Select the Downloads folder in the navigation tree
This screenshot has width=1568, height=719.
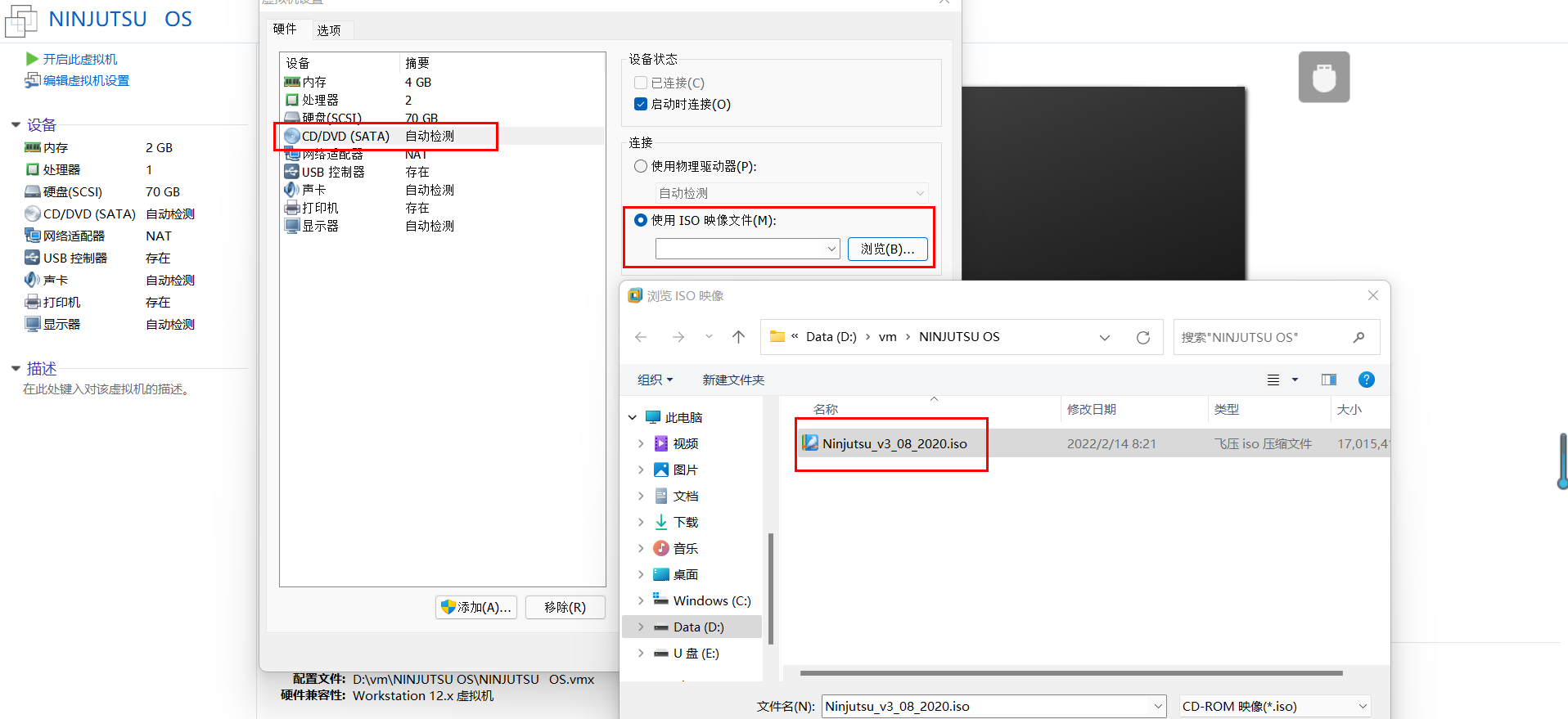point(686,522)
